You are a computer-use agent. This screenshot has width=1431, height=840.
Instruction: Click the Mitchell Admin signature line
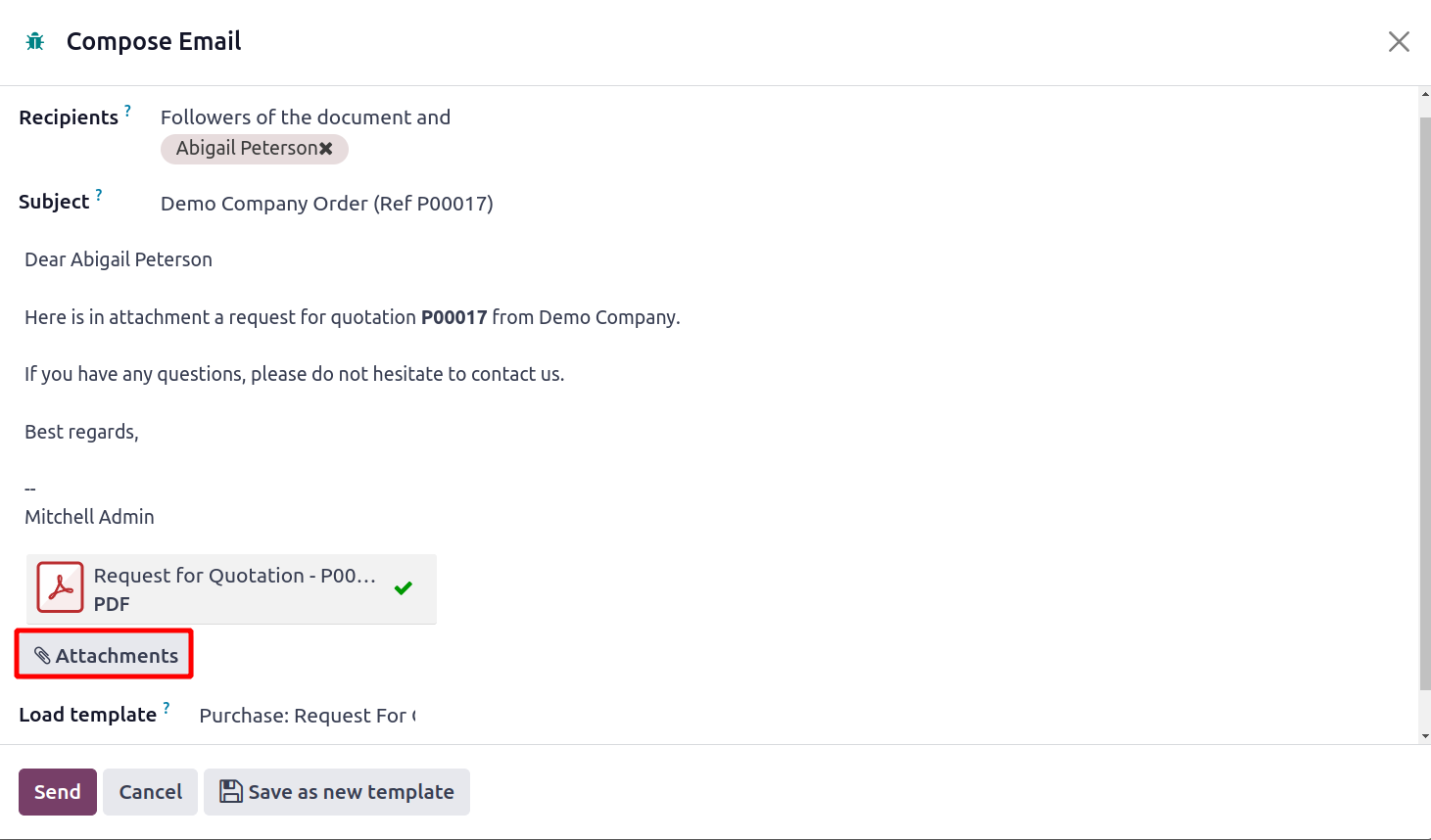point(89,517)
